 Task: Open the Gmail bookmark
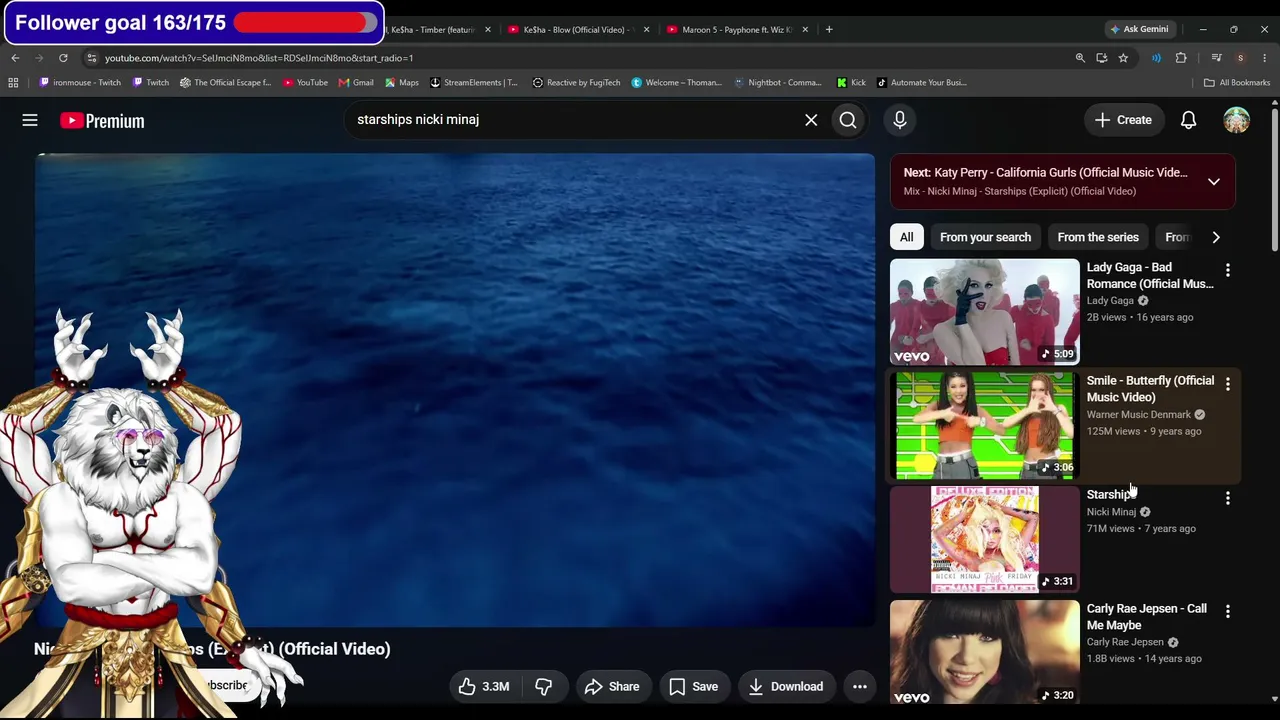(x=356, y=83)
